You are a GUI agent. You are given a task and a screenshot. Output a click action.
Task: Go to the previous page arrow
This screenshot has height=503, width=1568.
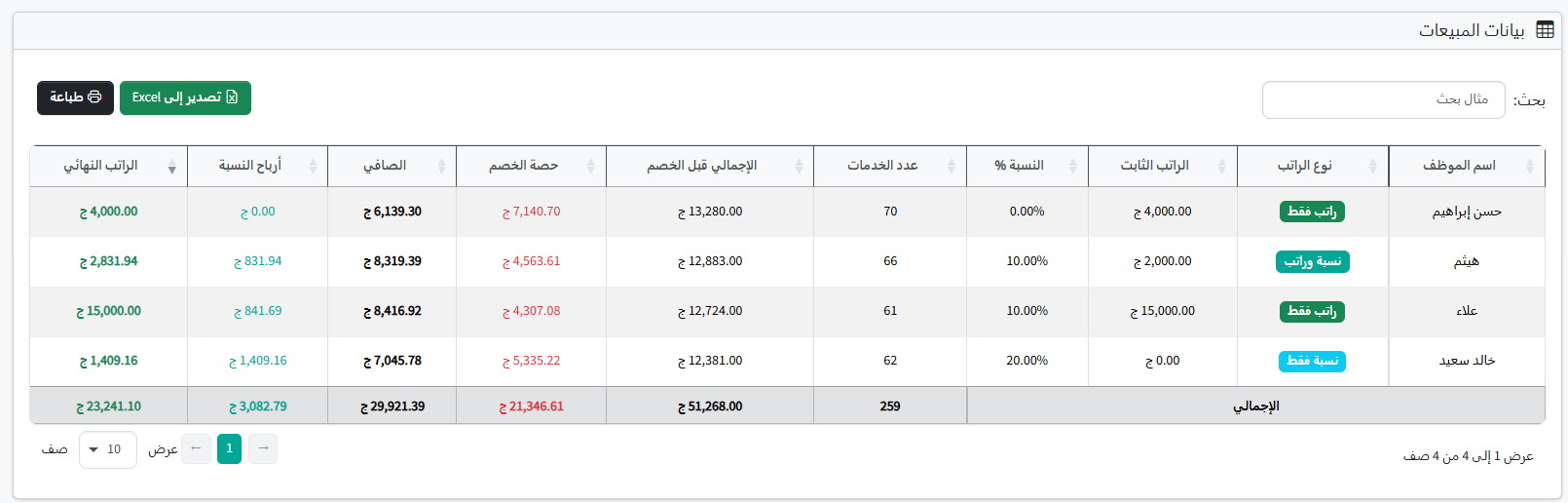[x=263, y=448]
